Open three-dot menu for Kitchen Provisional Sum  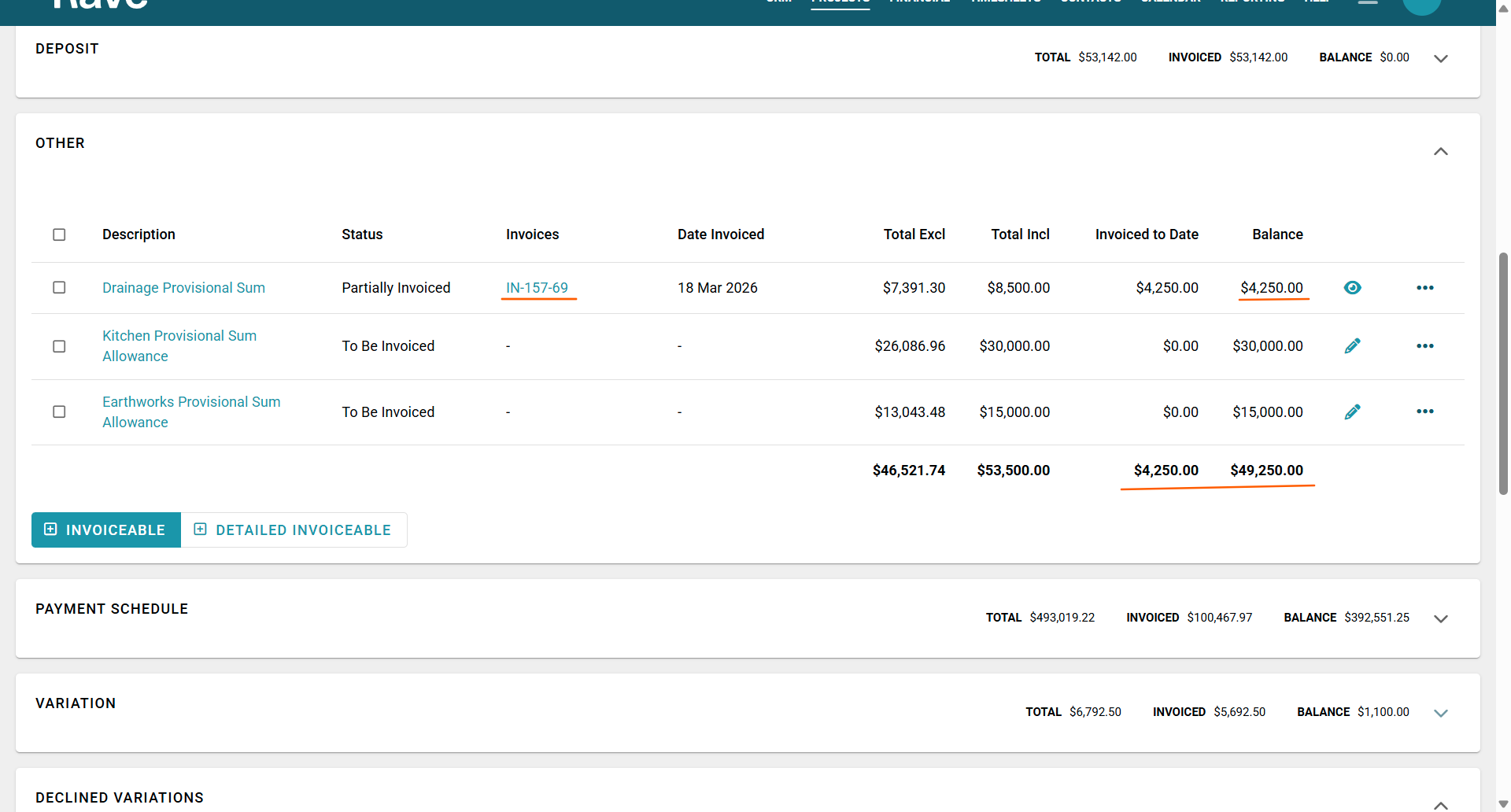[1424, 346]
